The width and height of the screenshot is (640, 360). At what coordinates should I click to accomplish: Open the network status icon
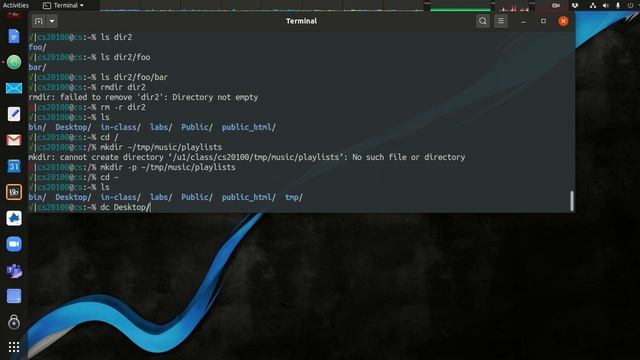point(593,5)
